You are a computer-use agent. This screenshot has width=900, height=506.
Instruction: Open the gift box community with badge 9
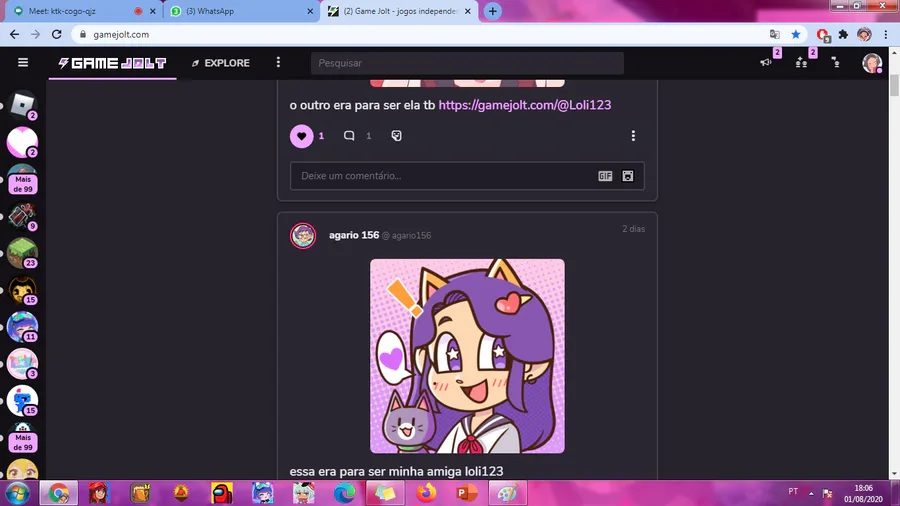[x=22, y=216]
